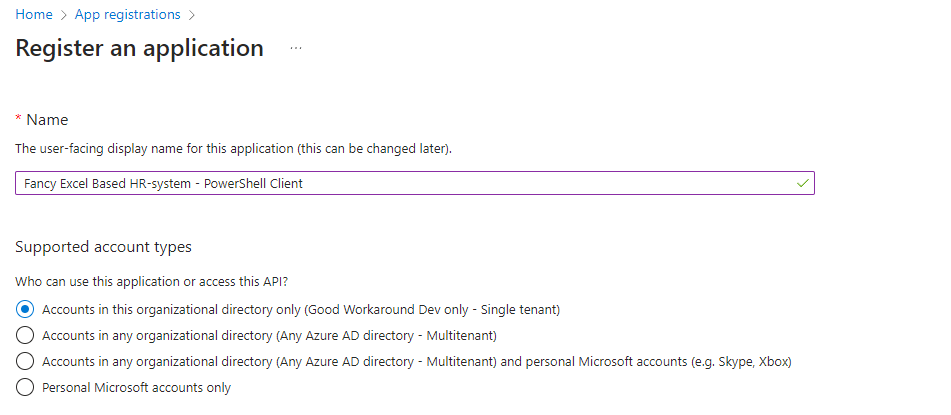Click the 'Register an application' page title
This screenshot has width=951, height=415.
click(139, 48)
